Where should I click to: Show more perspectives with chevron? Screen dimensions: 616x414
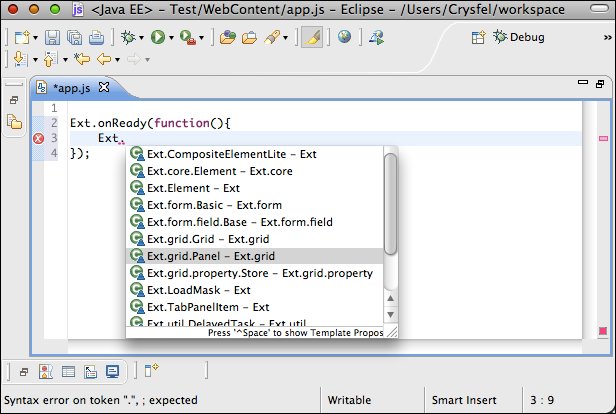[607, 38]
